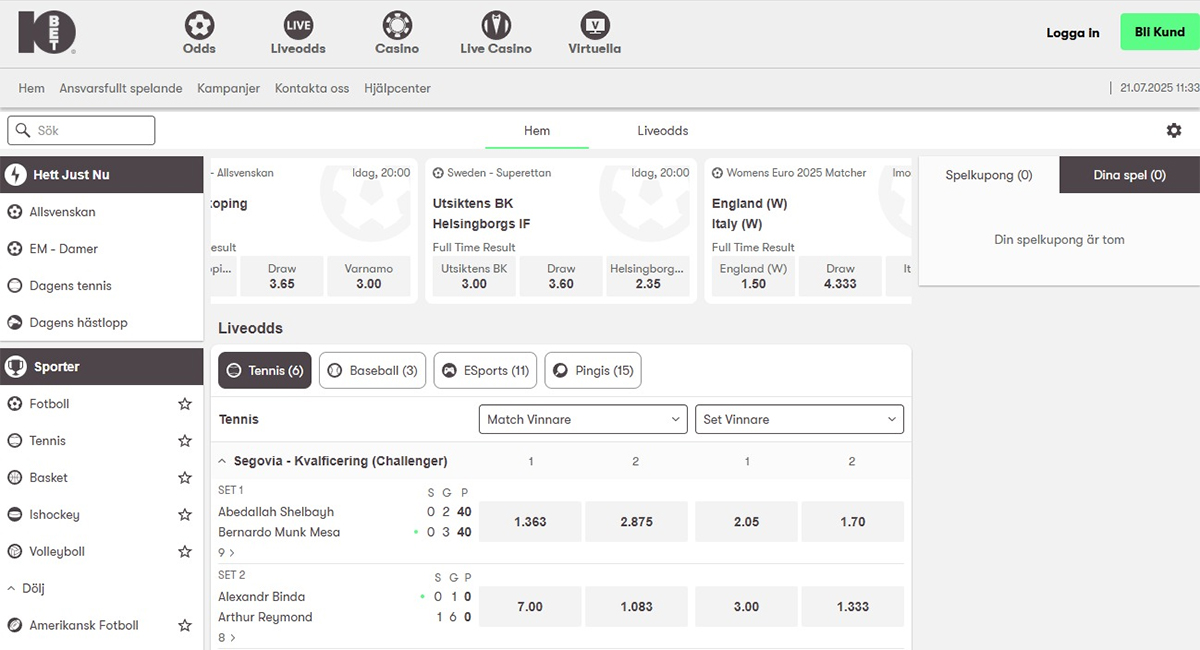Image resolution: width=1200 pixels, height=650 pixels.
Task: Select Tennis (6) live filter
Action: pos(265,370)
